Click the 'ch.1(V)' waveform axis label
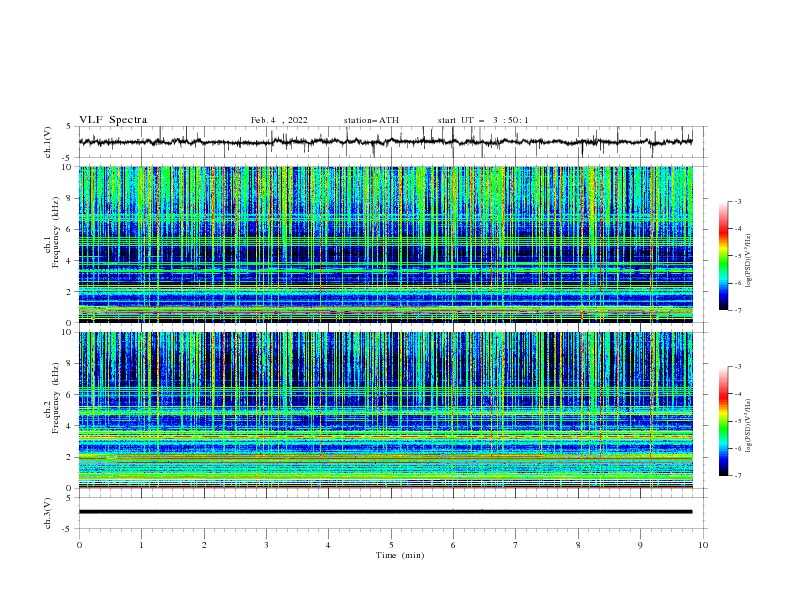This screenshot has width=792, height=612. (48, 142)
